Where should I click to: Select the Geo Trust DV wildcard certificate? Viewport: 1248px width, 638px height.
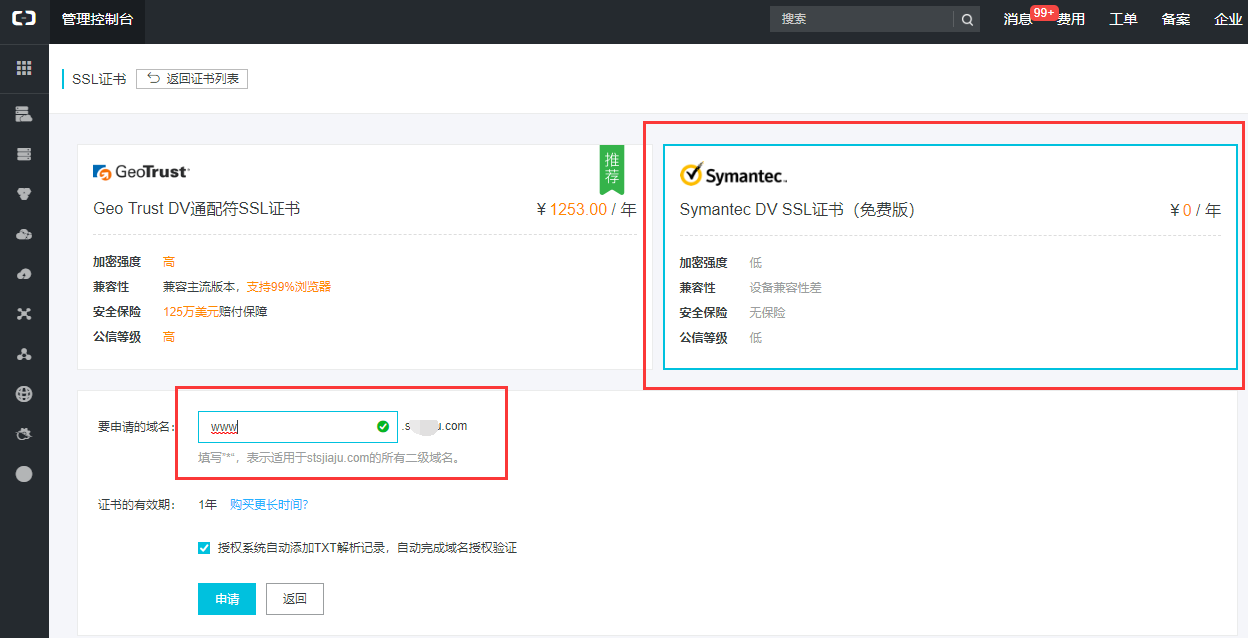point(364,256)
